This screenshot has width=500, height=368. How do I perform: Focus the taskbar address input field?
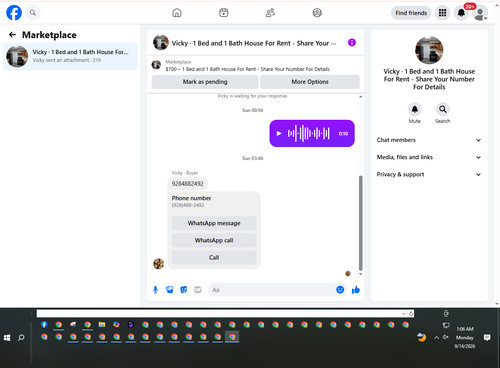219,314
